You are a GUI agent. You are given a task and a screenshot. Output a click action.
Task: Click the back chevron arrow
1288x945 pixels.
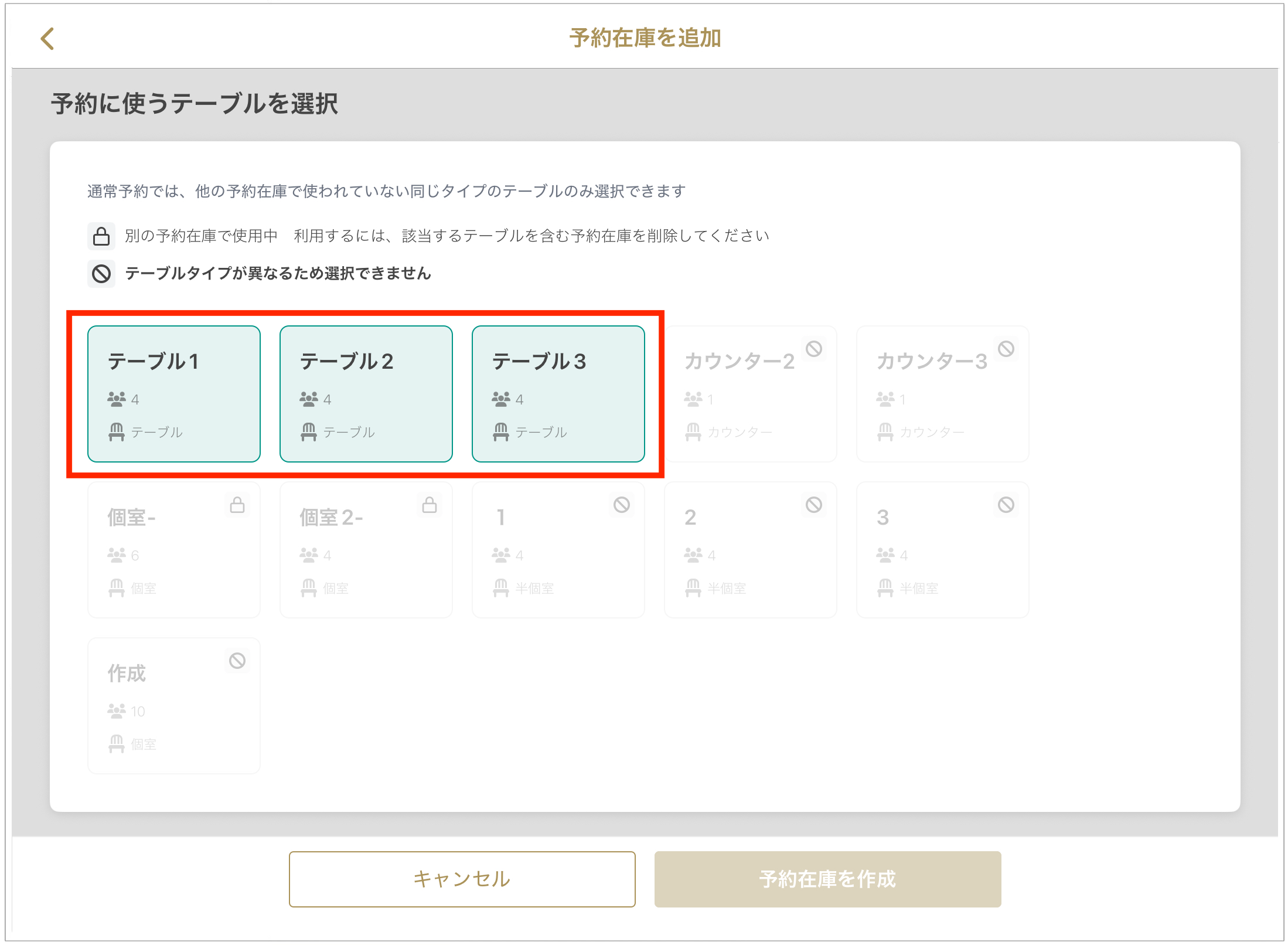(x=47, y=39)
